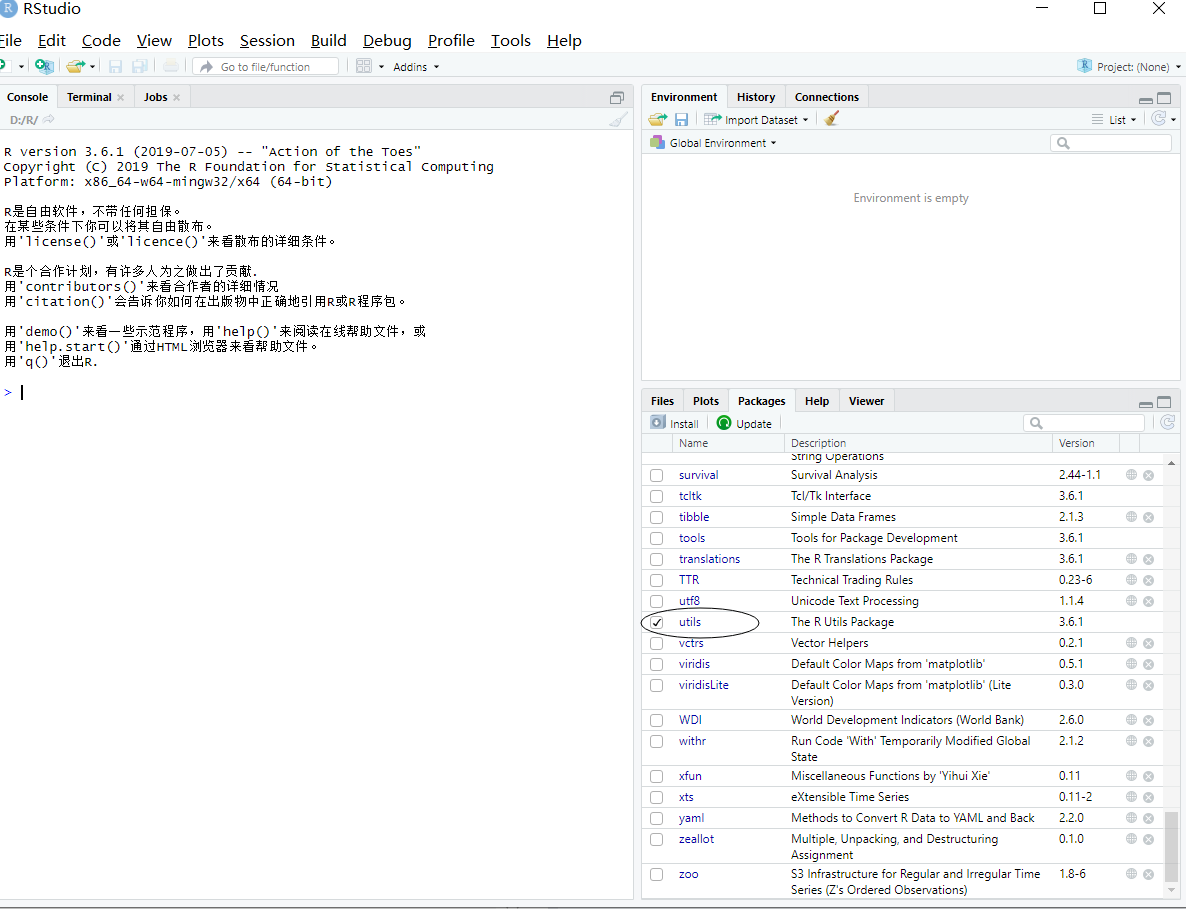Refresh the Environment pane

[1158, 119]
